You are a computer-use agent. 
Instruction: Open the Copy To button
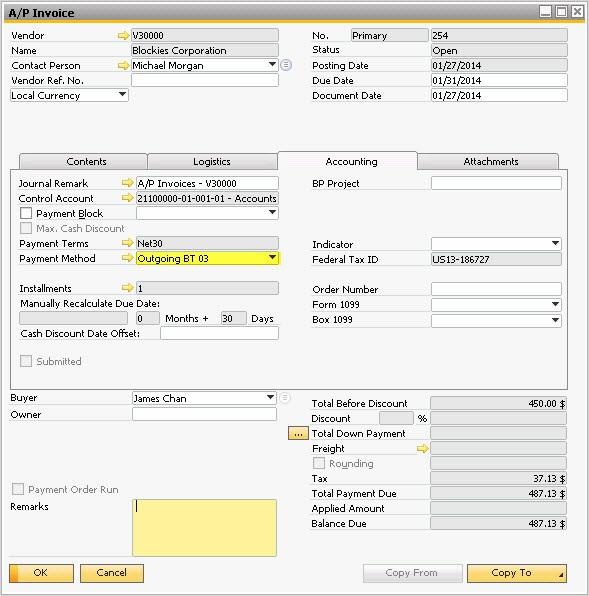click(x=517, y=573)
